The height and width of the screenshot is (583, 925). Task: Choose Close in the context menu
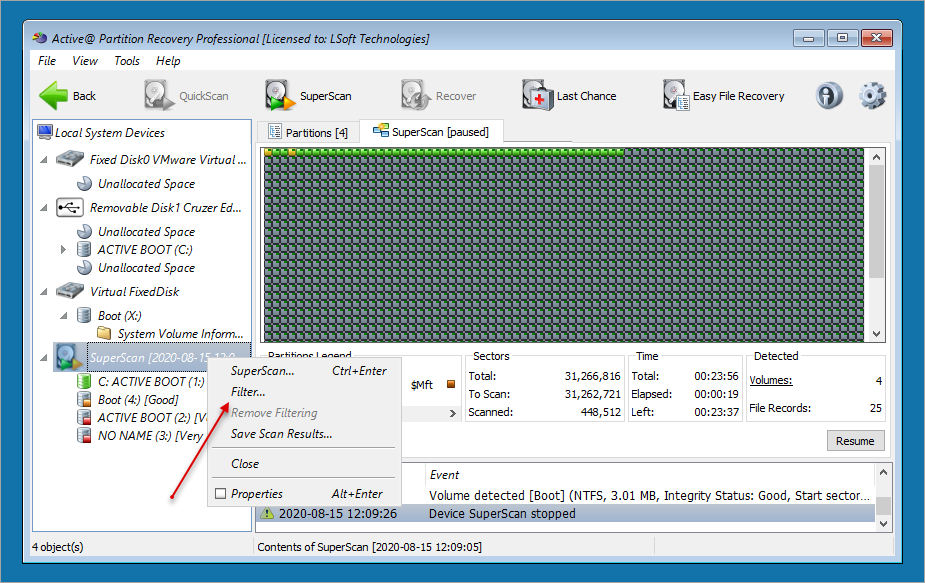pyautogui.click(x=304, y=464)
